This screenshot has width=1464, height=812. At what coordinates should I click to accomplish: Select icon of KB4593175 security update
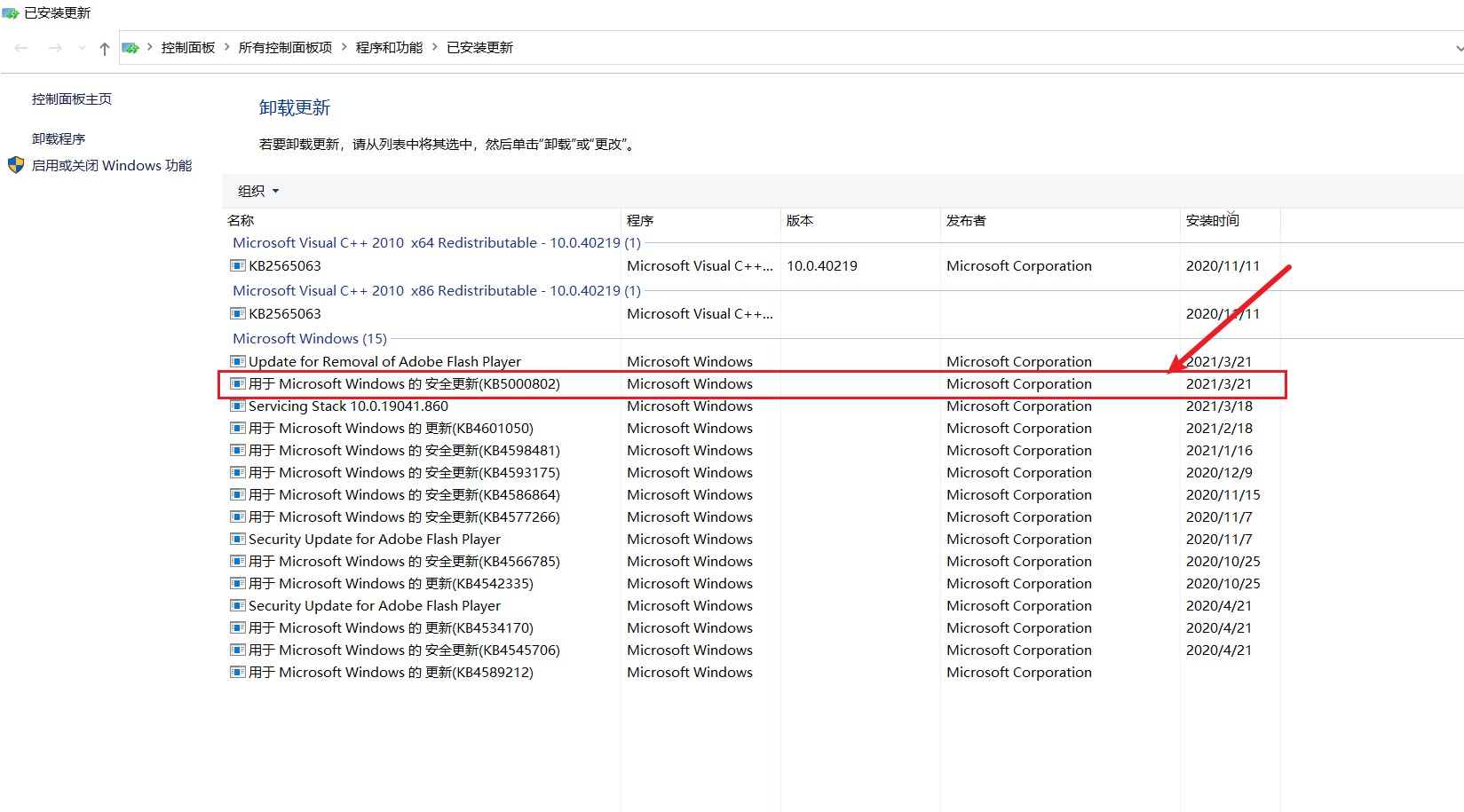coord(238,472)
